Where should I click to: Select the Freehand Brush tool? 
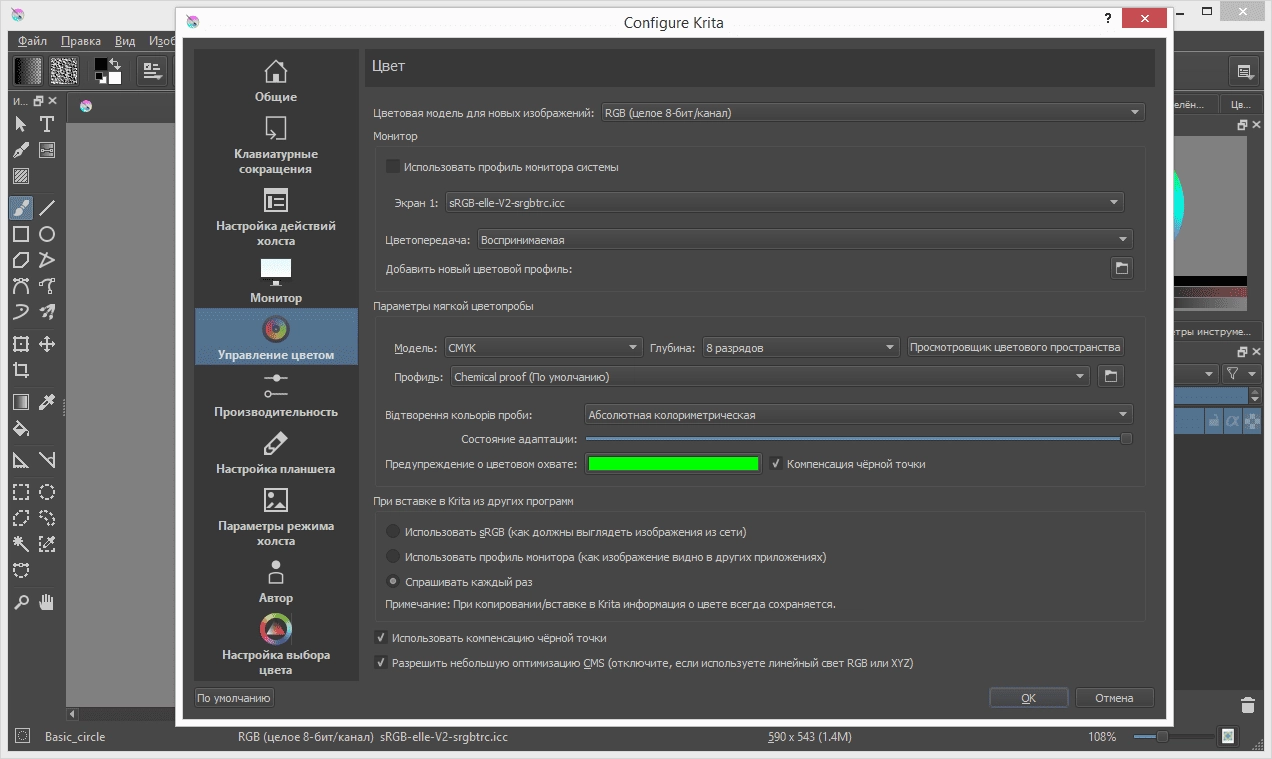click(20, 207)
